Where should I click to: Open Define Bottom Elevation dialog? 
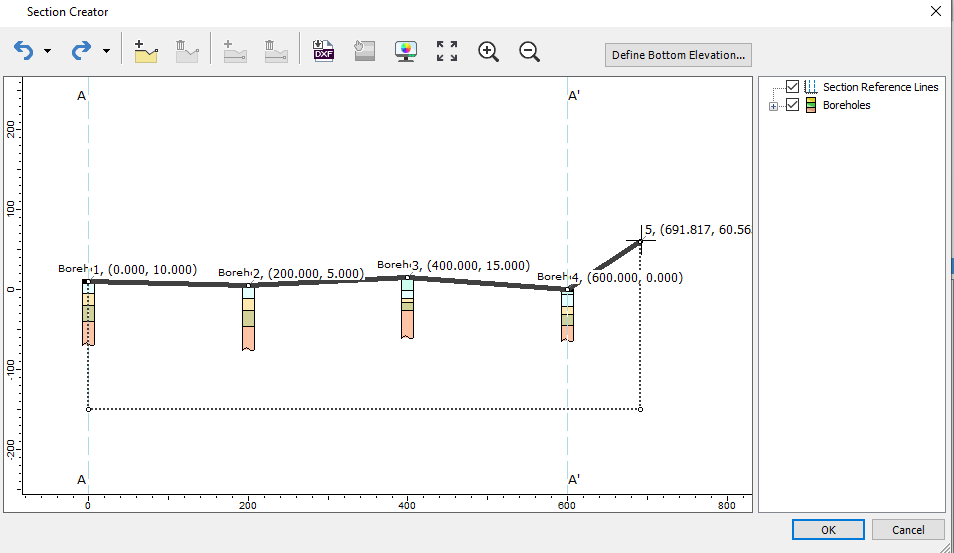[678, 55]
